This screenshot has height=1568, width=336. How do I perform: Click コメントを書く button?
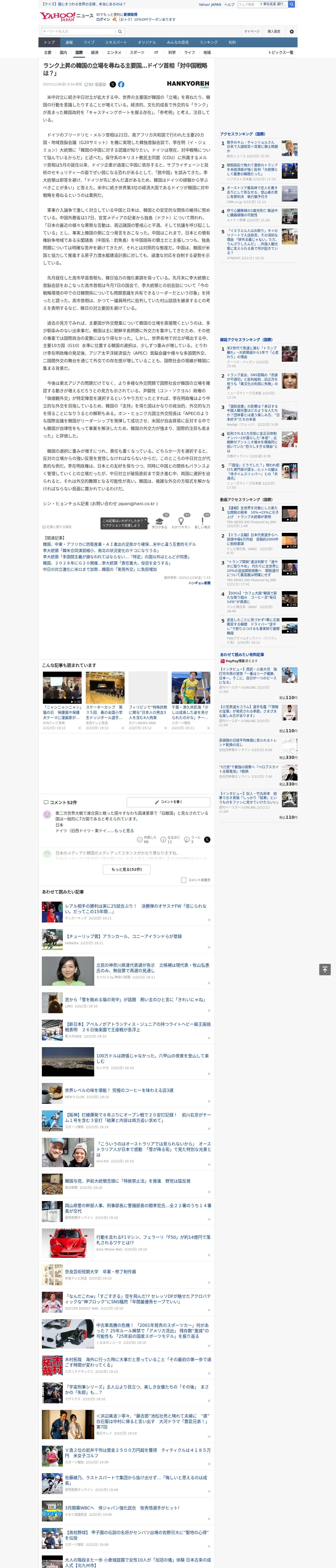[168, 802]
